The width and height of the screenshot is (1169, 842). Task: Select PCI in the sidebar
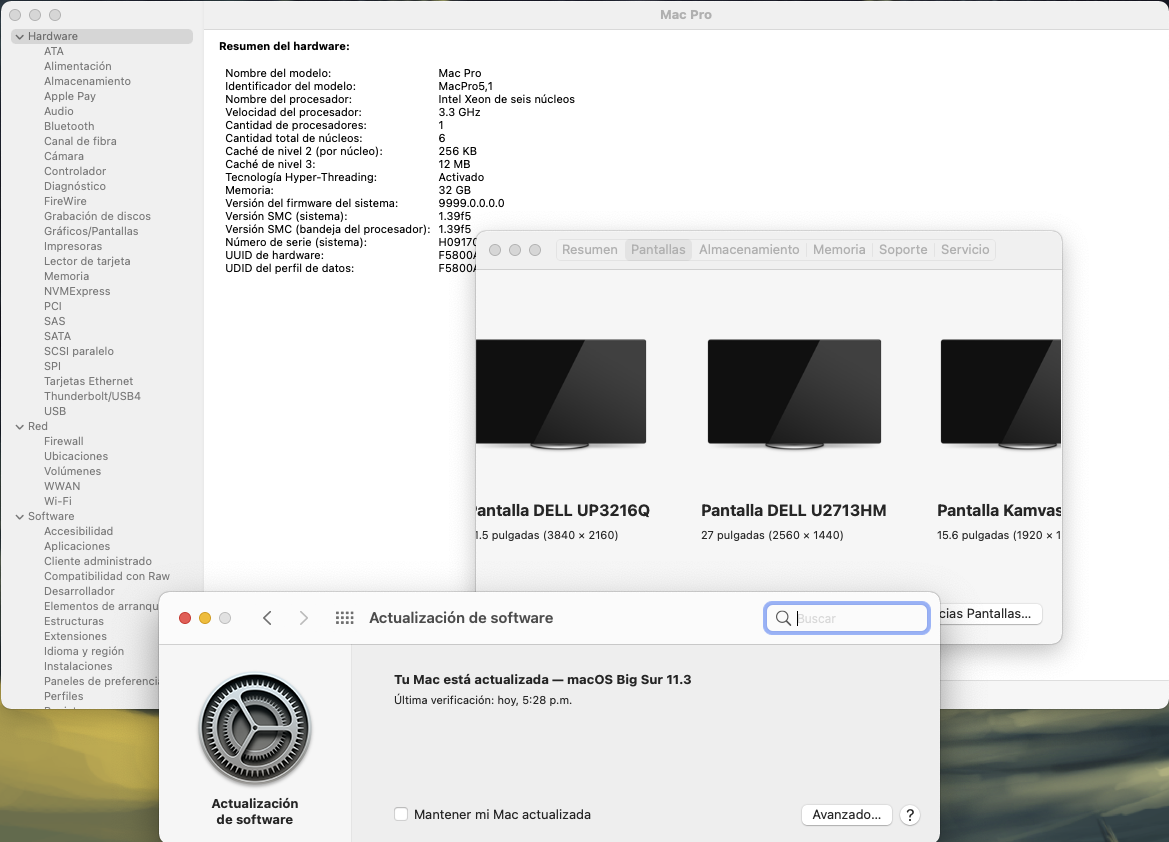pyautogui.click(x=53, y=306)
